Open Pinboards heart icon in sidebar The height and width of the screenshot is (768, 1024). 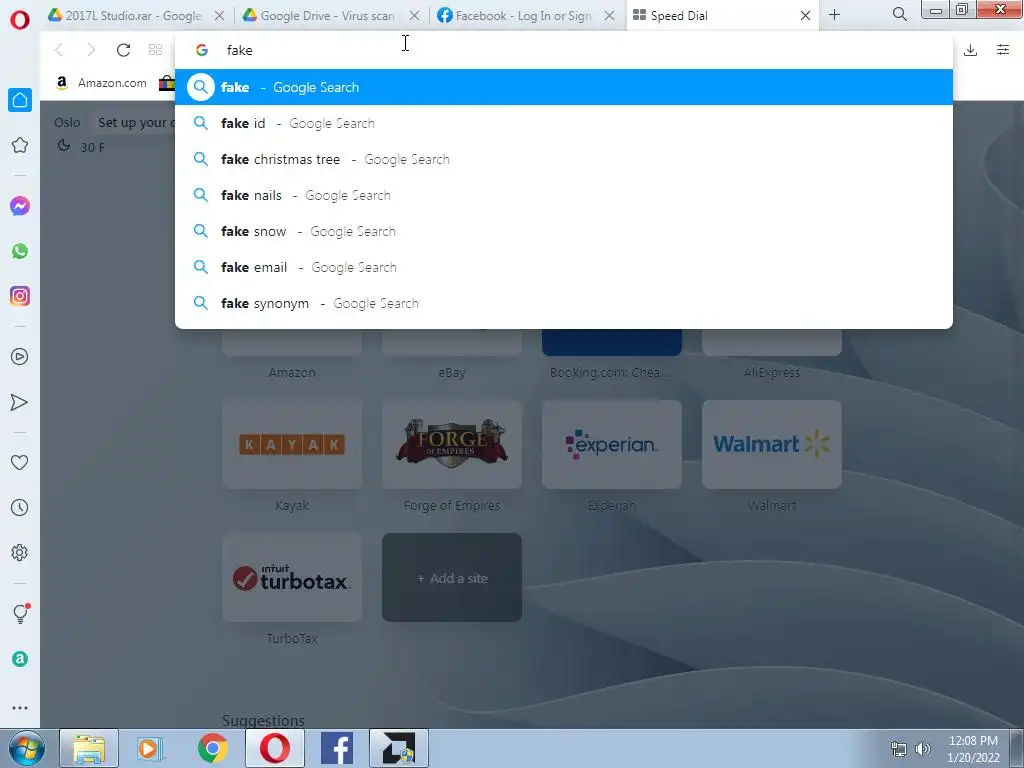coord(20,462)
